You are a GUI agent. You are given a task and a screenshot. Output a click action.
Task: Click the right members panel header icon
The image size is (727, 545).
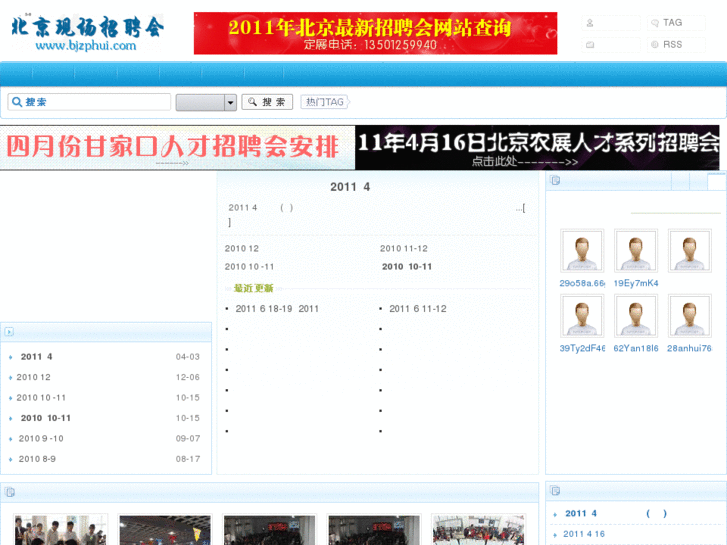(x=555, y=180)
